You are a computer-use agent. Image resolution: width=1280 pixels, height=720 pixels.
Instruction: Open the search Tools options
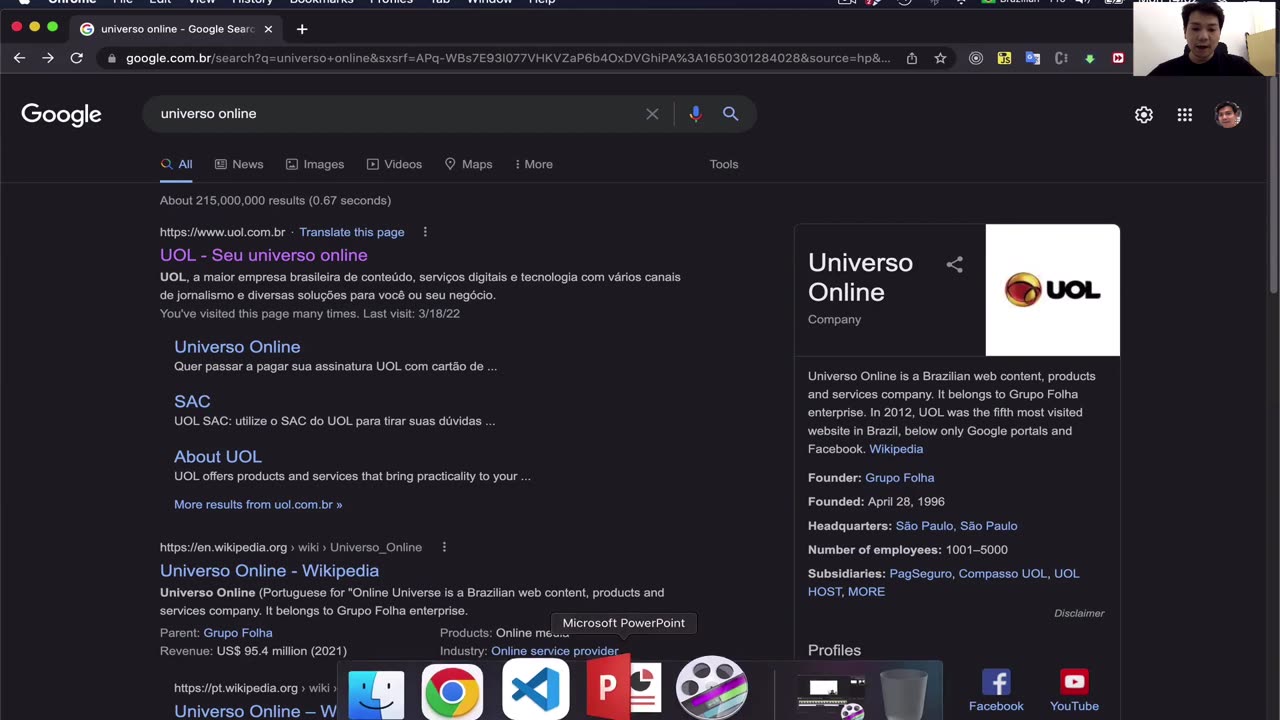724,164
